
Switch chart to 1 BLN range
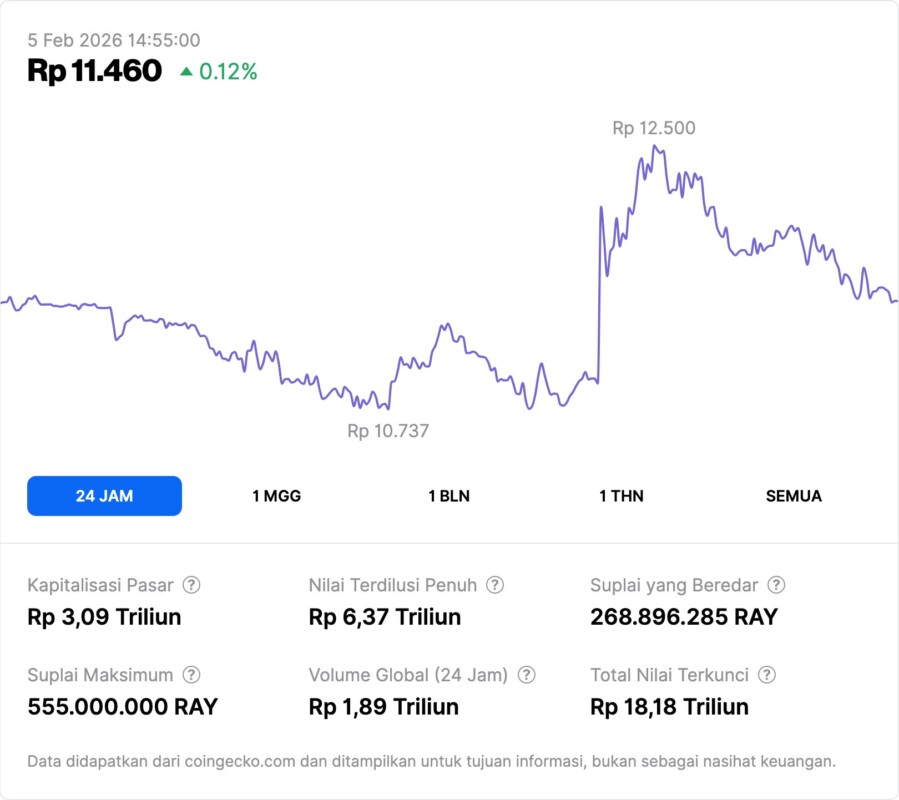(x=449, y=496)
